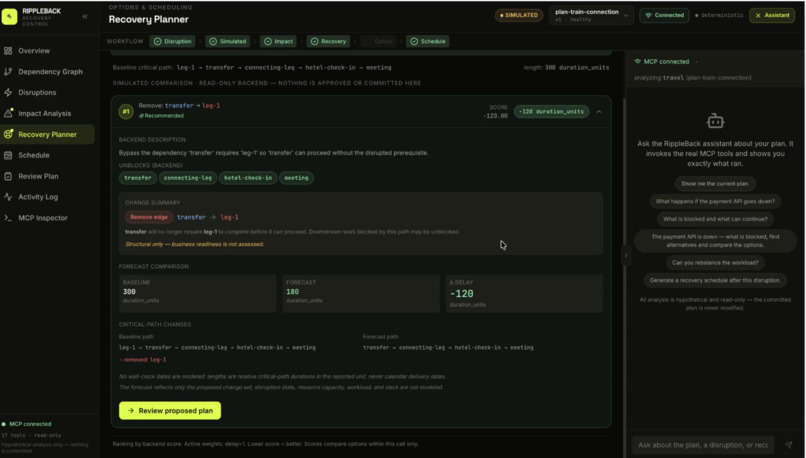Image resolution: width=806 pixels, height=458 pixels.
Task: Choose 'Generate a recovery schedule' suggestion
Action: (715, 281)
